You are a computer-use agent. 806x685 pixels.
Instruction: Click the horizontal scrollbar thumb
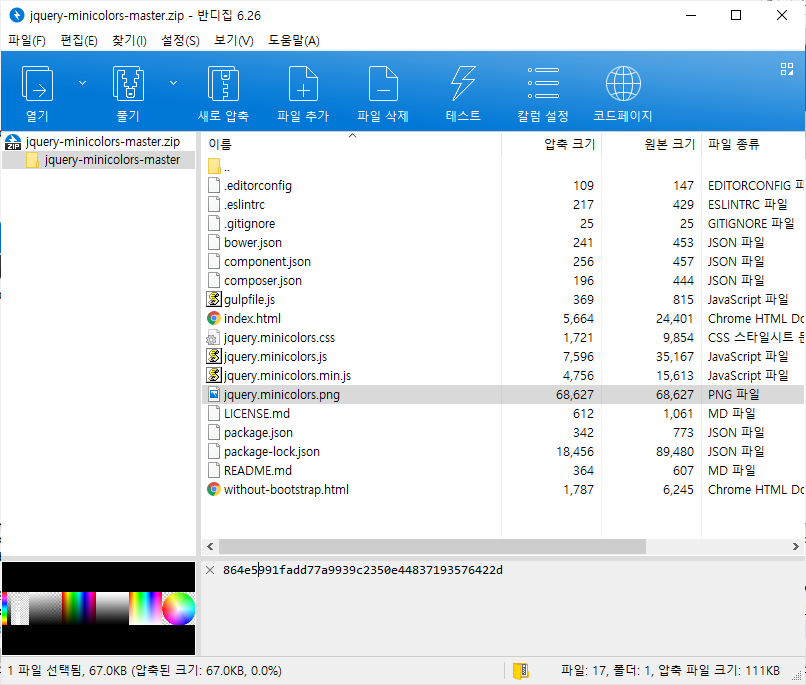pos(432,546)
